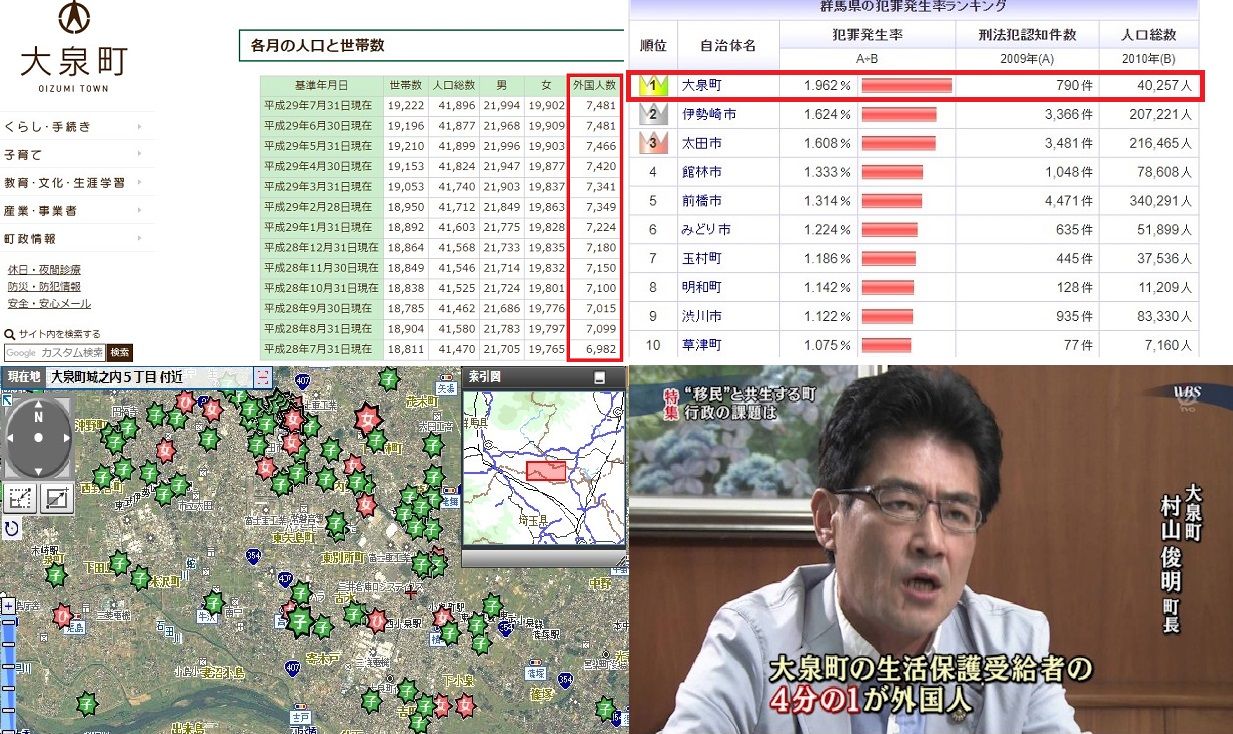Image resolution: width=1233 pixels, height=734 pixels.
Task: Open 大泉町 in the ranking table
Action: (701, 86)
